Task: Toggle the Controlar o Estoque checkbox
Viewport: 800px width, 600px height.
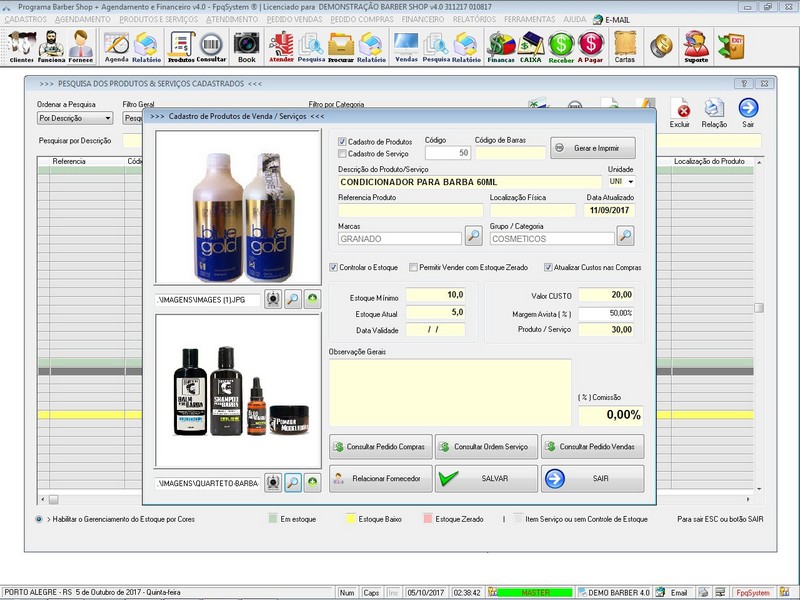Action: tap(334, 267)
